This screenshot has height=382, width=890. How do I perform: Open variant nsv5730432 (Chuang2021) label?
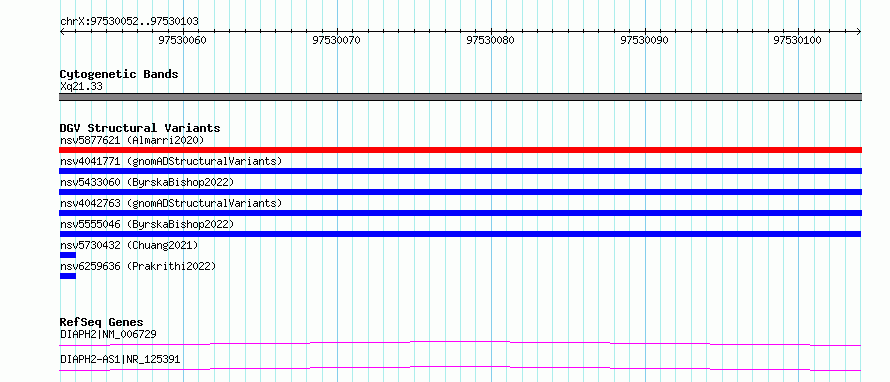coord(129,245)
